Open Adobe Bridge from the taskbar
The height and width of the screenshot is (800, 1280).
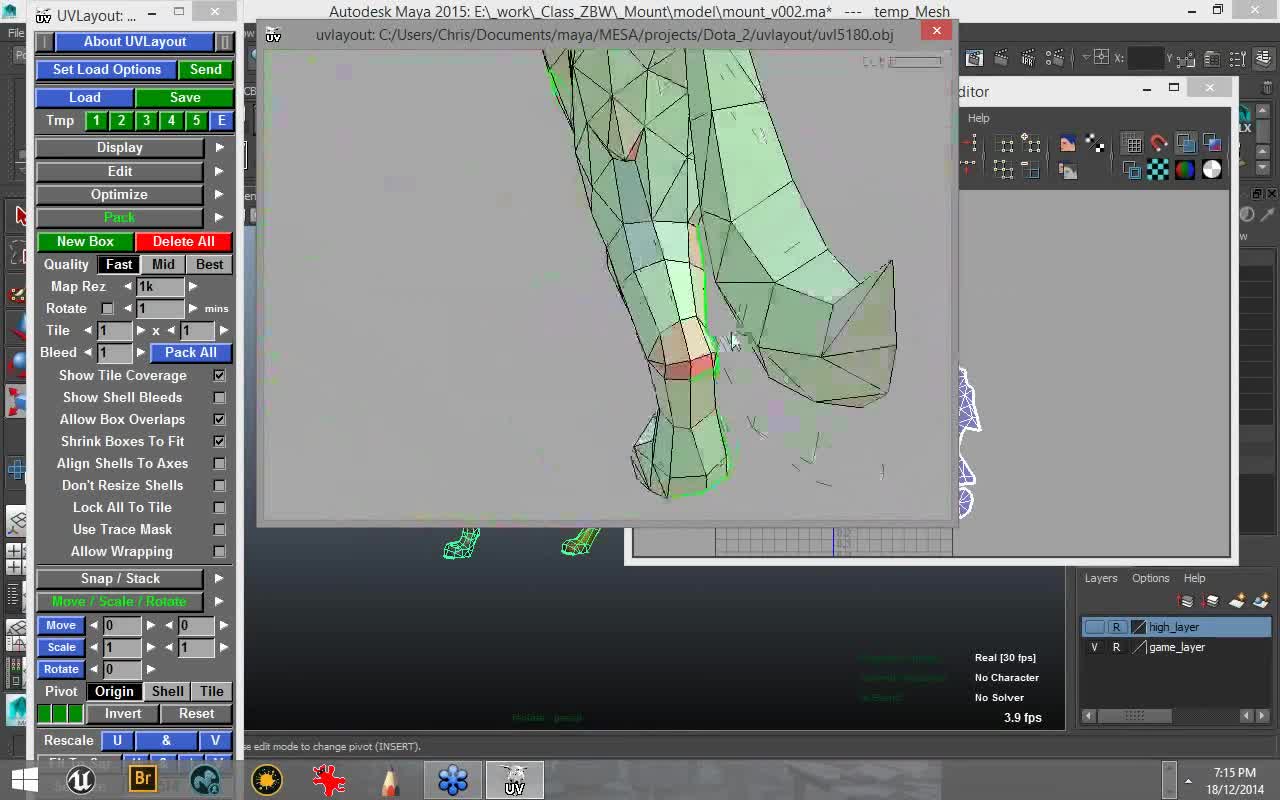[143, 780]
